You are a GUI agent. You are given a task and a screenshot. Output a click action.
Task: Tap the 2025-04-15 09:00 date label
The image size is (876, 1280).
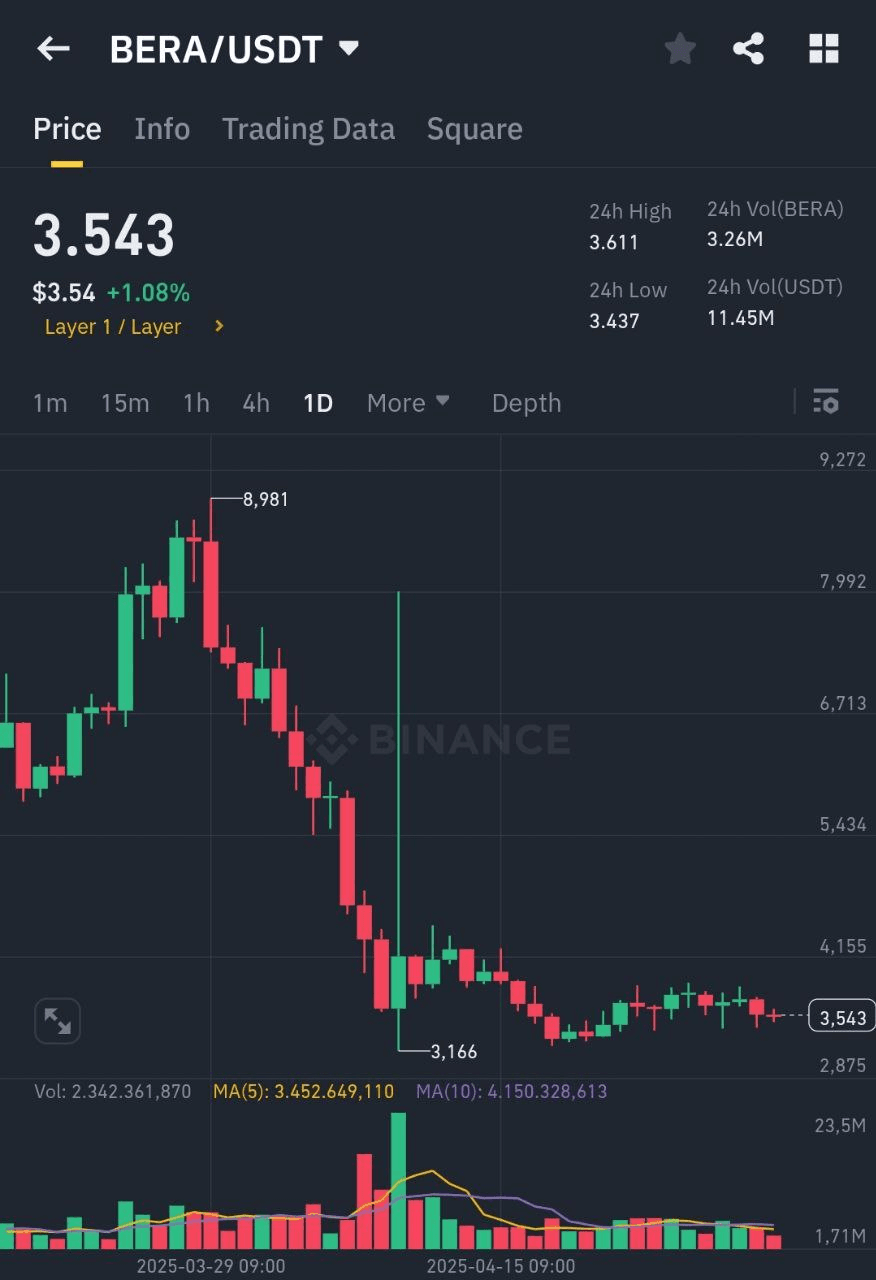pyautogui.click(x=501, y=1266)
